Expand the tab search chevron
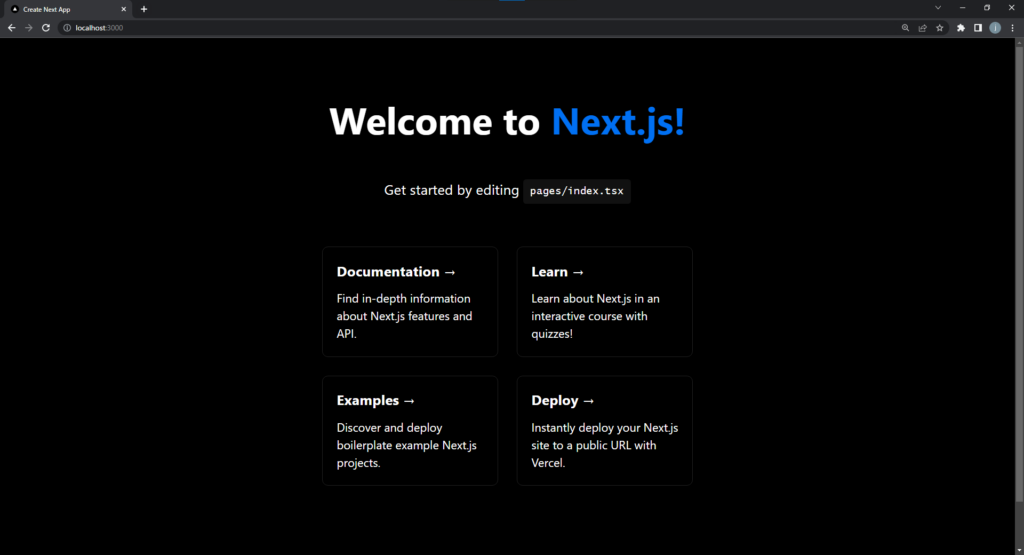 point(938,8)
